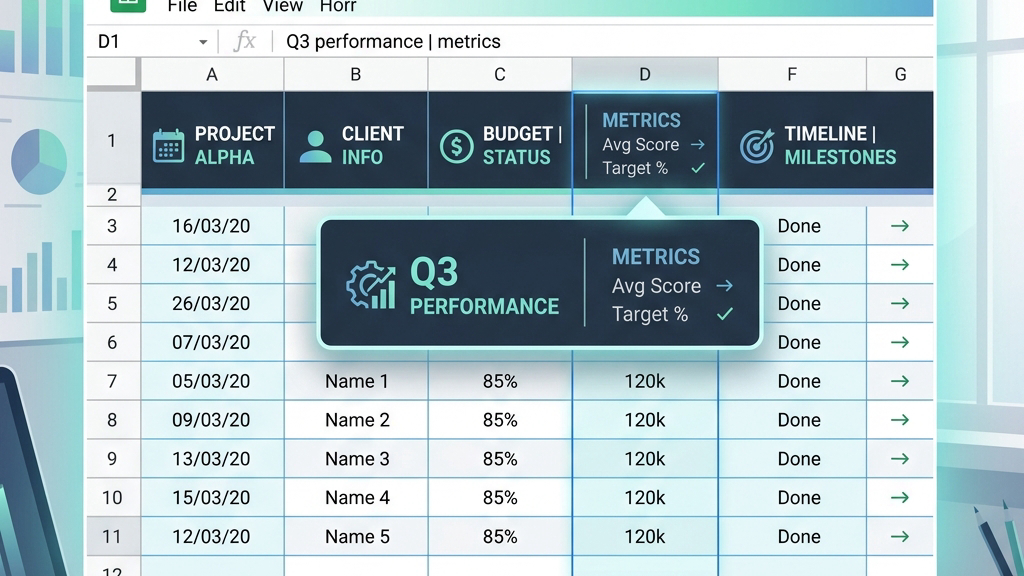
Task: Open the D1 name box dropdown arrow
Action: click(x=203, y=42)
